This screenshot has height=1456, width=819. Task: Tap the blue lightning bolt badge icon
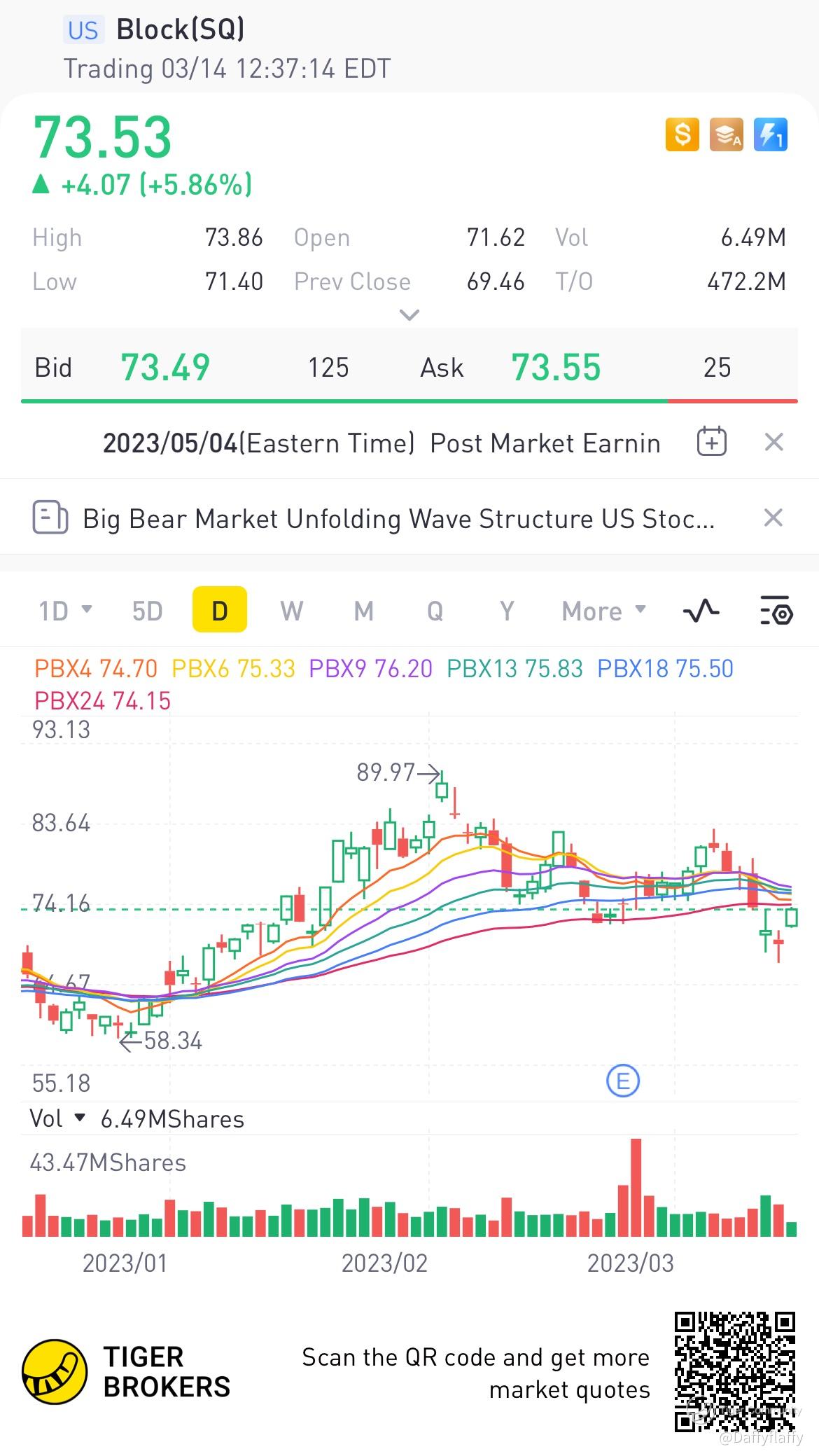pyautogui.click(x=770, y=134)
